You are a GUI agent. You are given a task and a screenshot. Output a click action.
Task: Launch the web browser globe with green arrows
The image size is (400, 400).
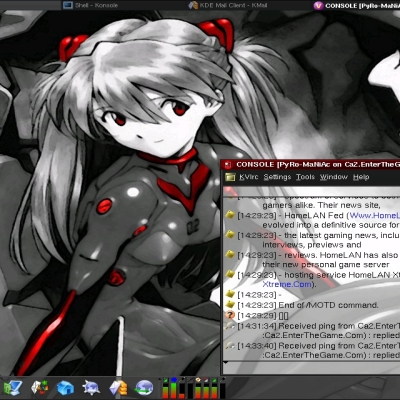(144, 388)
